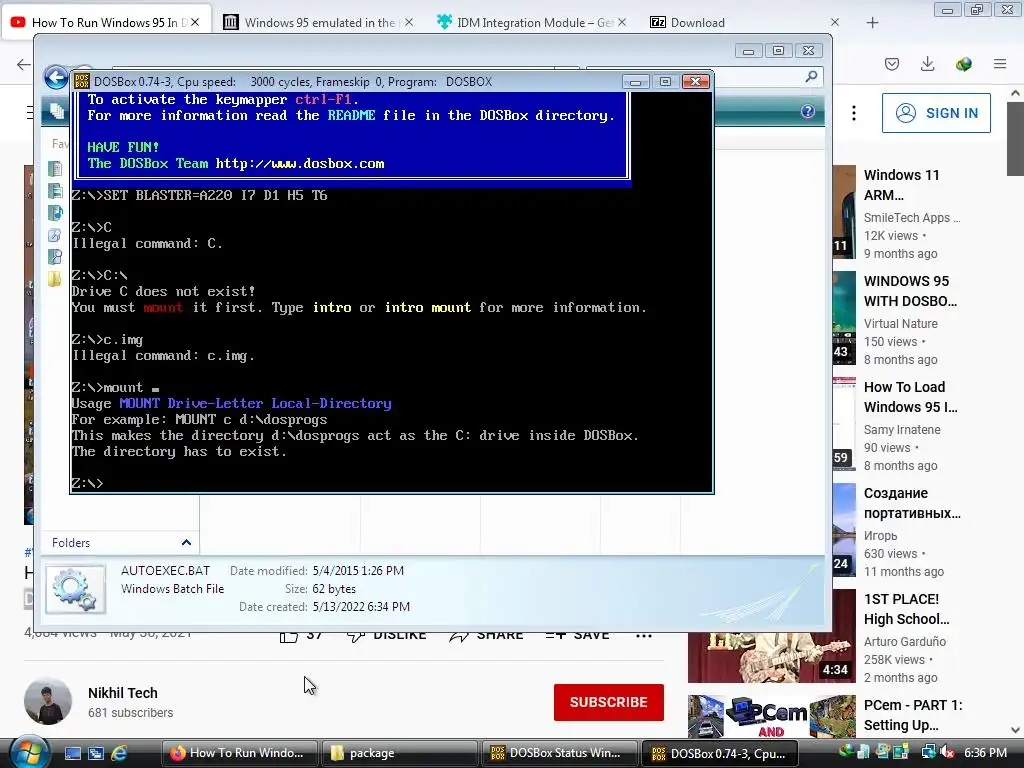This screenshot has height=768, width=1024.
Task: Open the Nikhil Tech channel name
Action: click(123, 693)
